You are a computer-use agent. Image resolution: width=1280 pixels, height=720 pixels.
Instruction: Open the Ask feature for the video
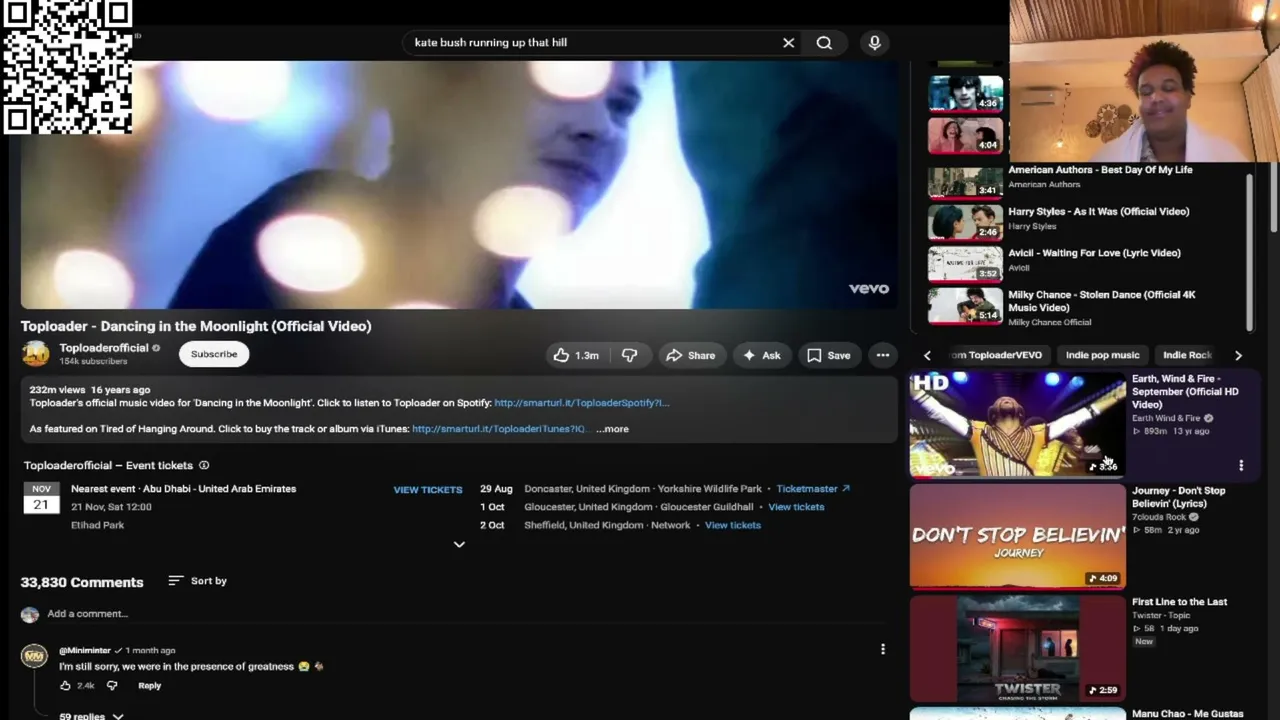point(761,355)
